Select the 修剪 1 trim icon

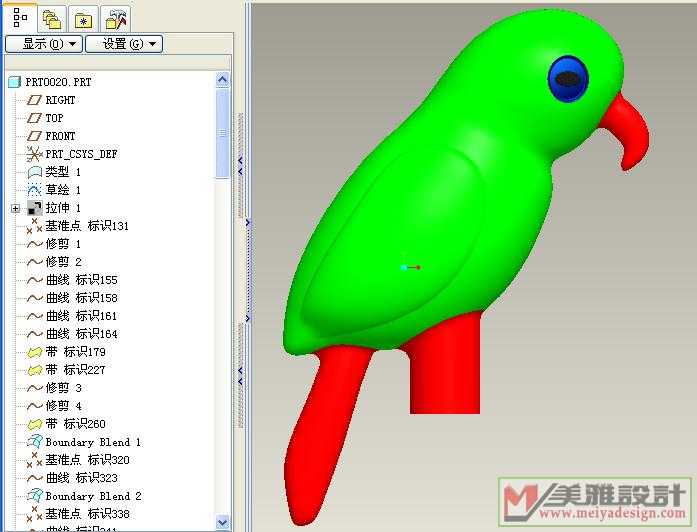pyautogui.click(x=34, y=244)
